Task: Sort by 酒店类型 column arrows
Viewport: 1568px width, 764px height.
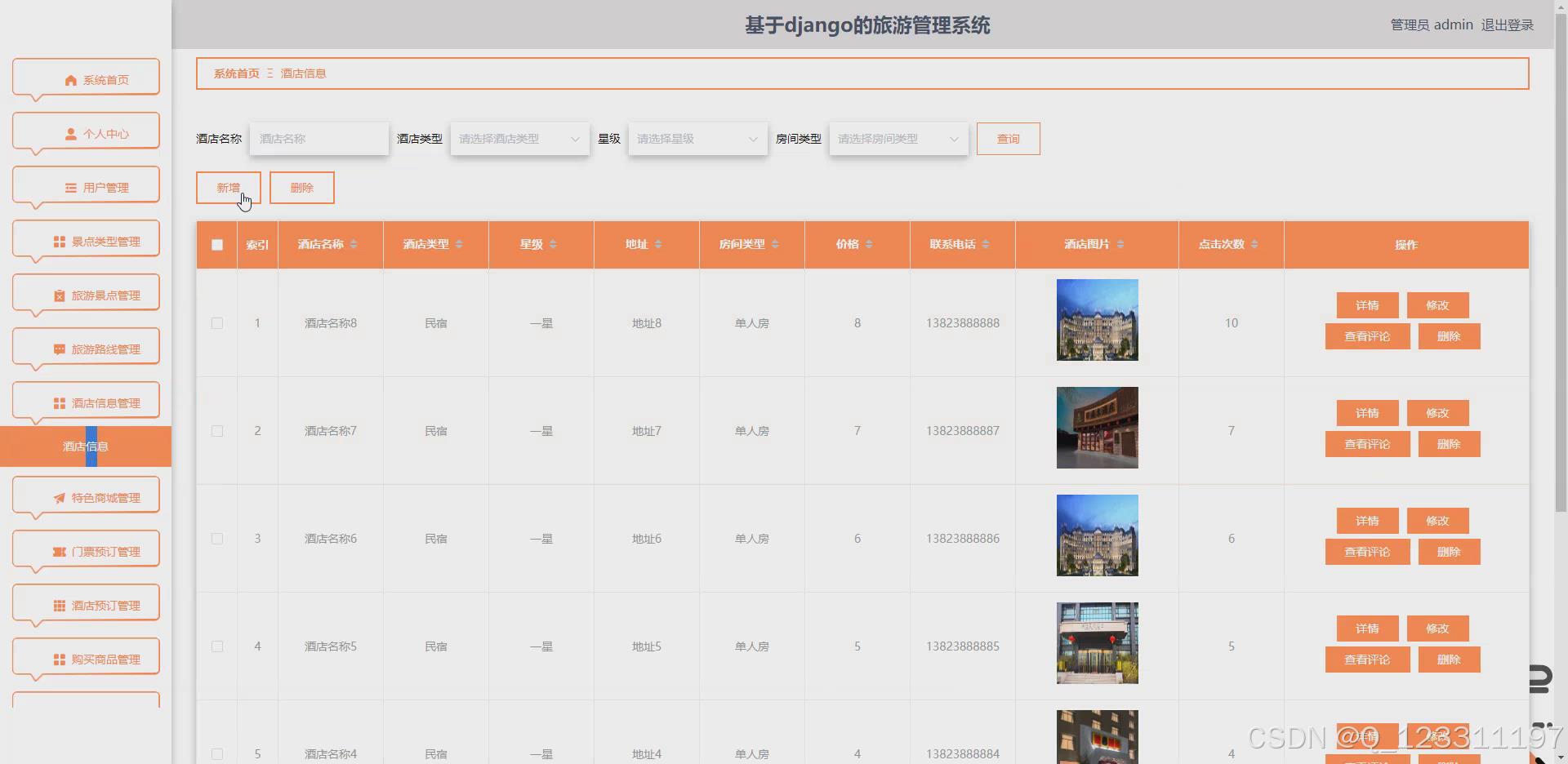Action: [x=459, y=244]
